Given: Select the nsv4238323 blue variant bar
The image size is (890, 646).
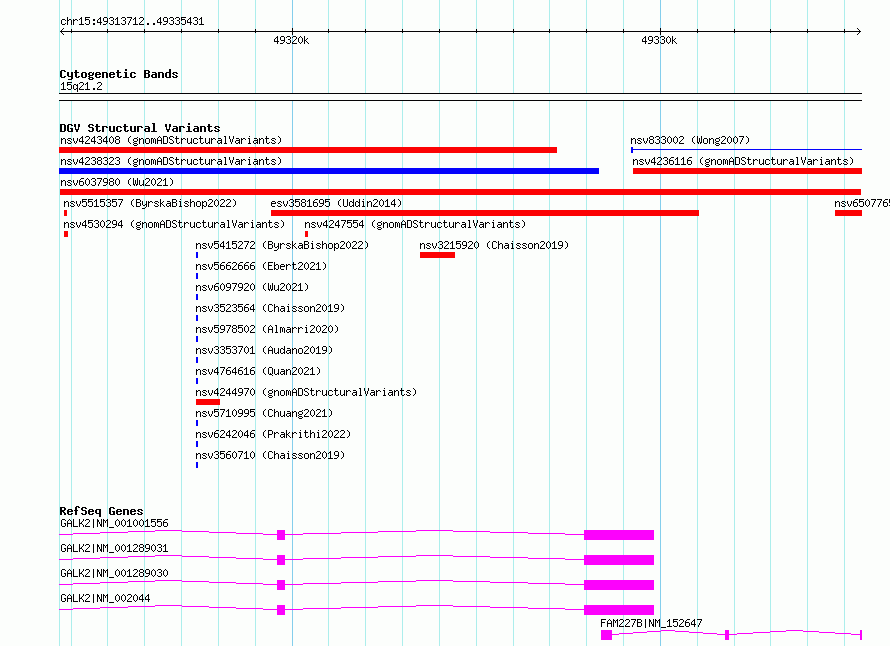Looking at the screenshot, I should (x=329, y=171).
